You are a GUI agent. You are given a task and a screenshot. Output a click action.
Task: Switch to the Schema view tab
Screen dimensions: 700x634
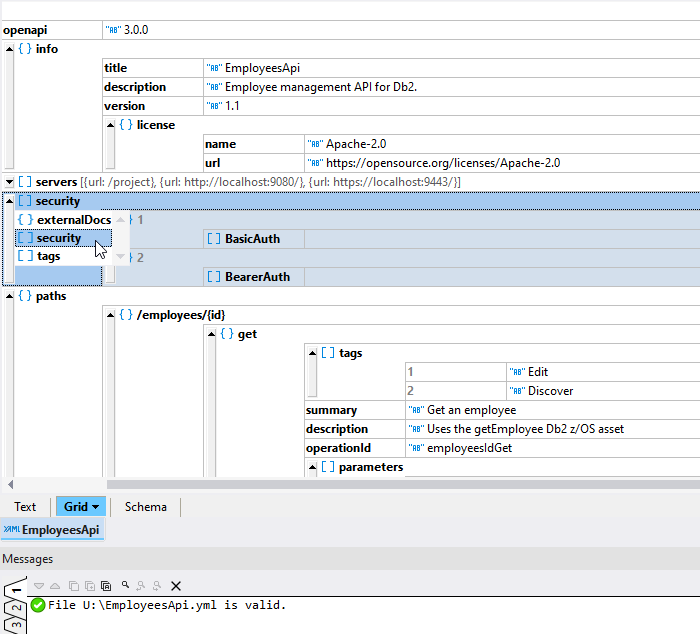[x=146, y=507]
